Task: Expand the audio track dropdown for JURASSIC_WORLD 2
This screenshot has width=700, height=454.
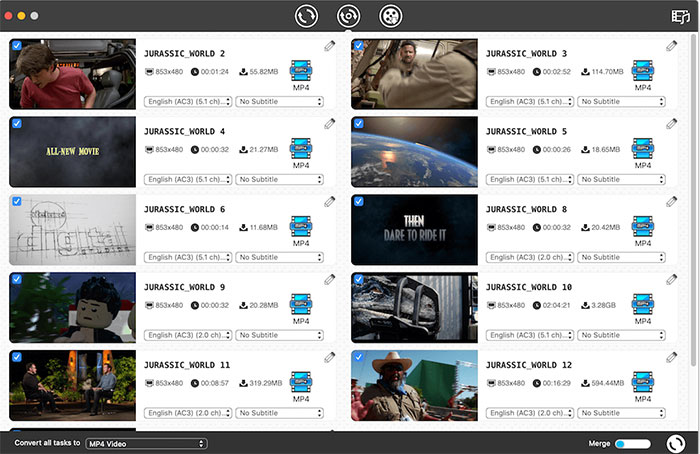Action: pyautogui.click(x=188, y=101)
